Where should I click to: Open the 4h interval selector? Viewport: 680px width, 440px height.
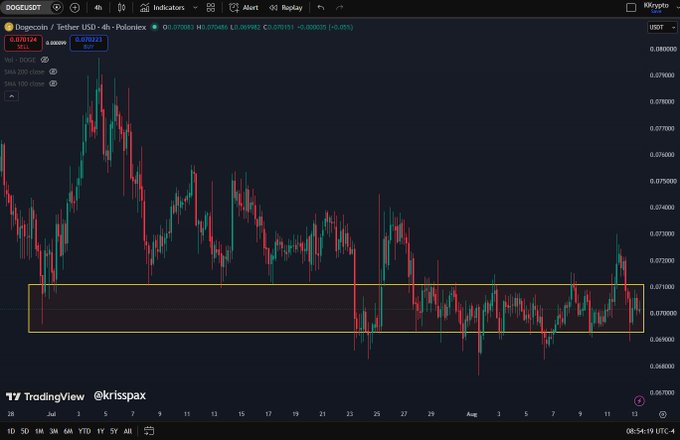coord(98,7)
